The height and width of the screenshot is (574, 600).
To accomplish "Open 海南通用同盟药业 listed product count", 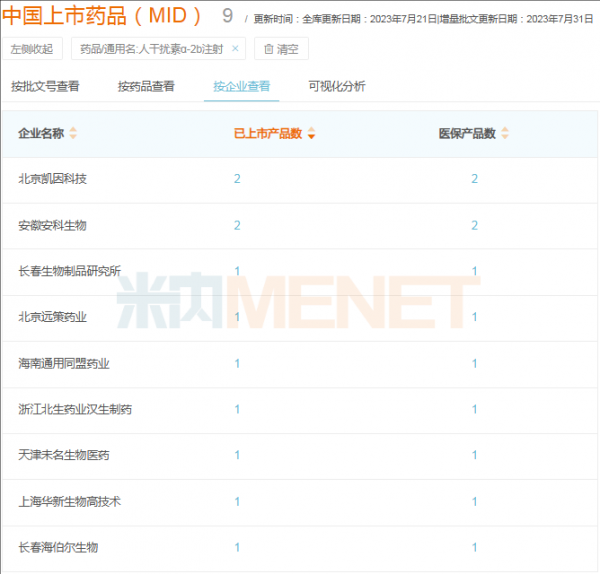I will coord(237,363).
